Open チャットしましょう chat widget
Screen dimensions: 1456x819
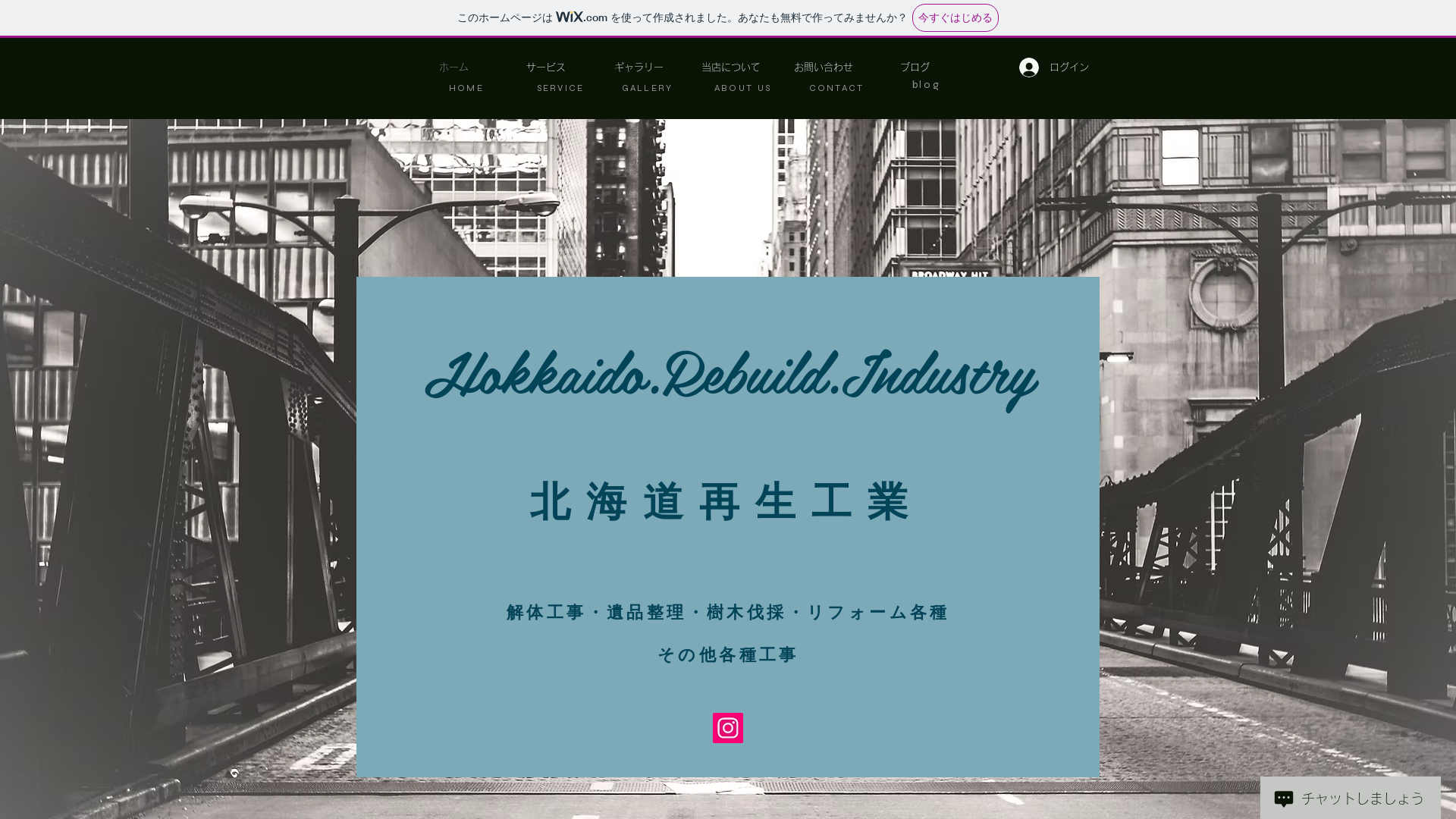click(1362, 799)
